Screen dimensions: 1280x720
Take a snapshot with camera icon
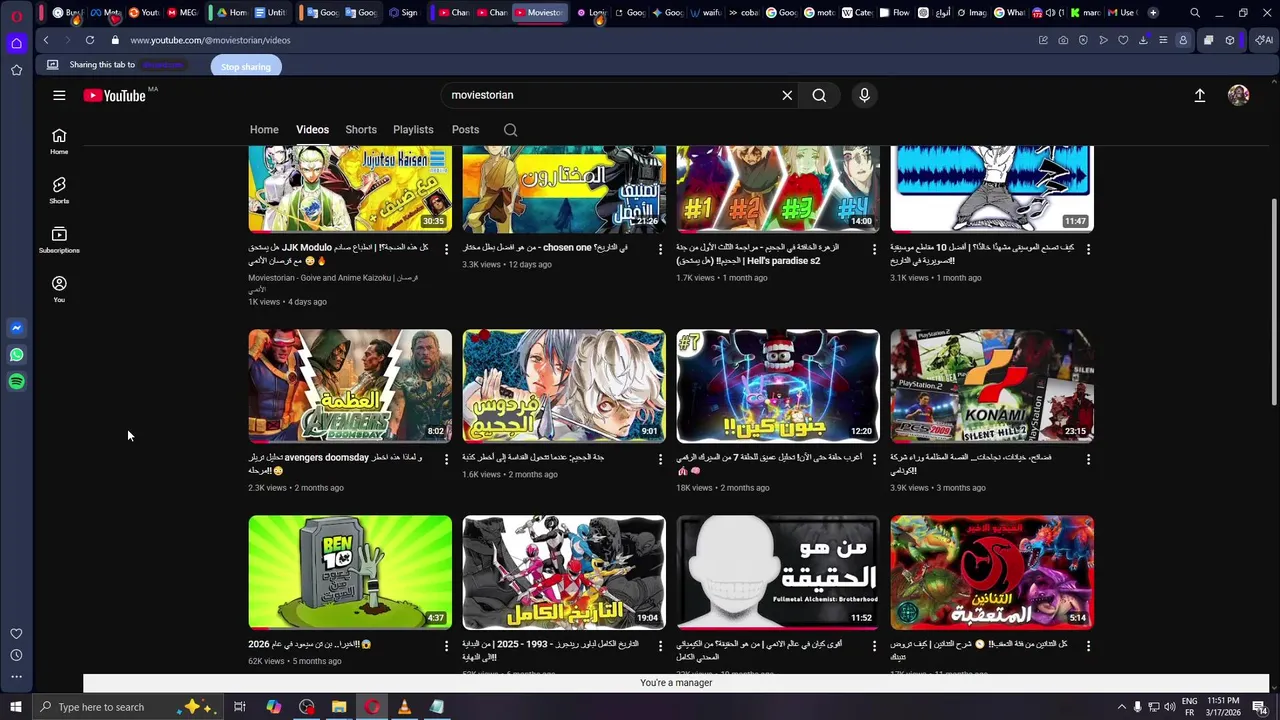tap(1063, 40)
